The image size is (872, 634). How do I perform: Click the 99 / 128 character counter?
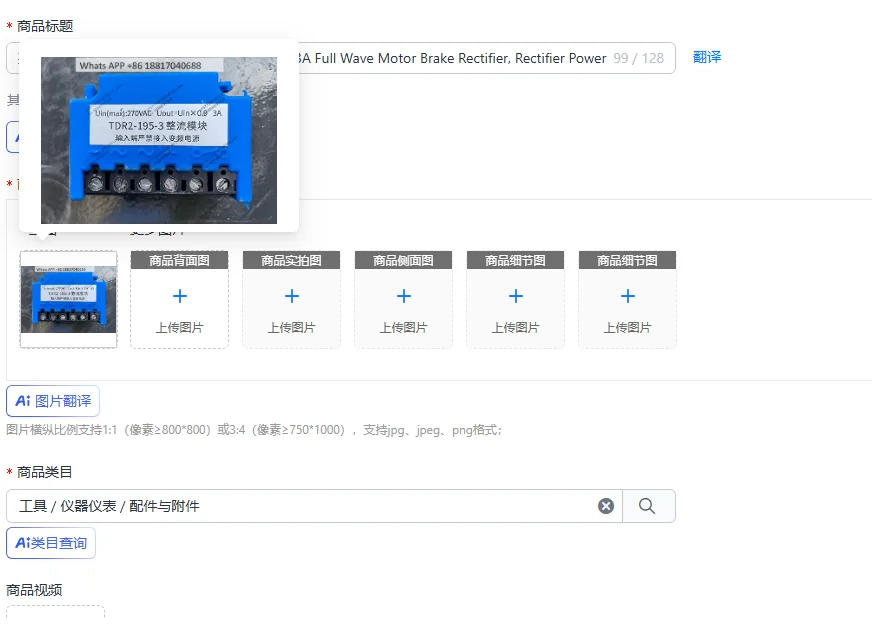click(x=638, y=58)
